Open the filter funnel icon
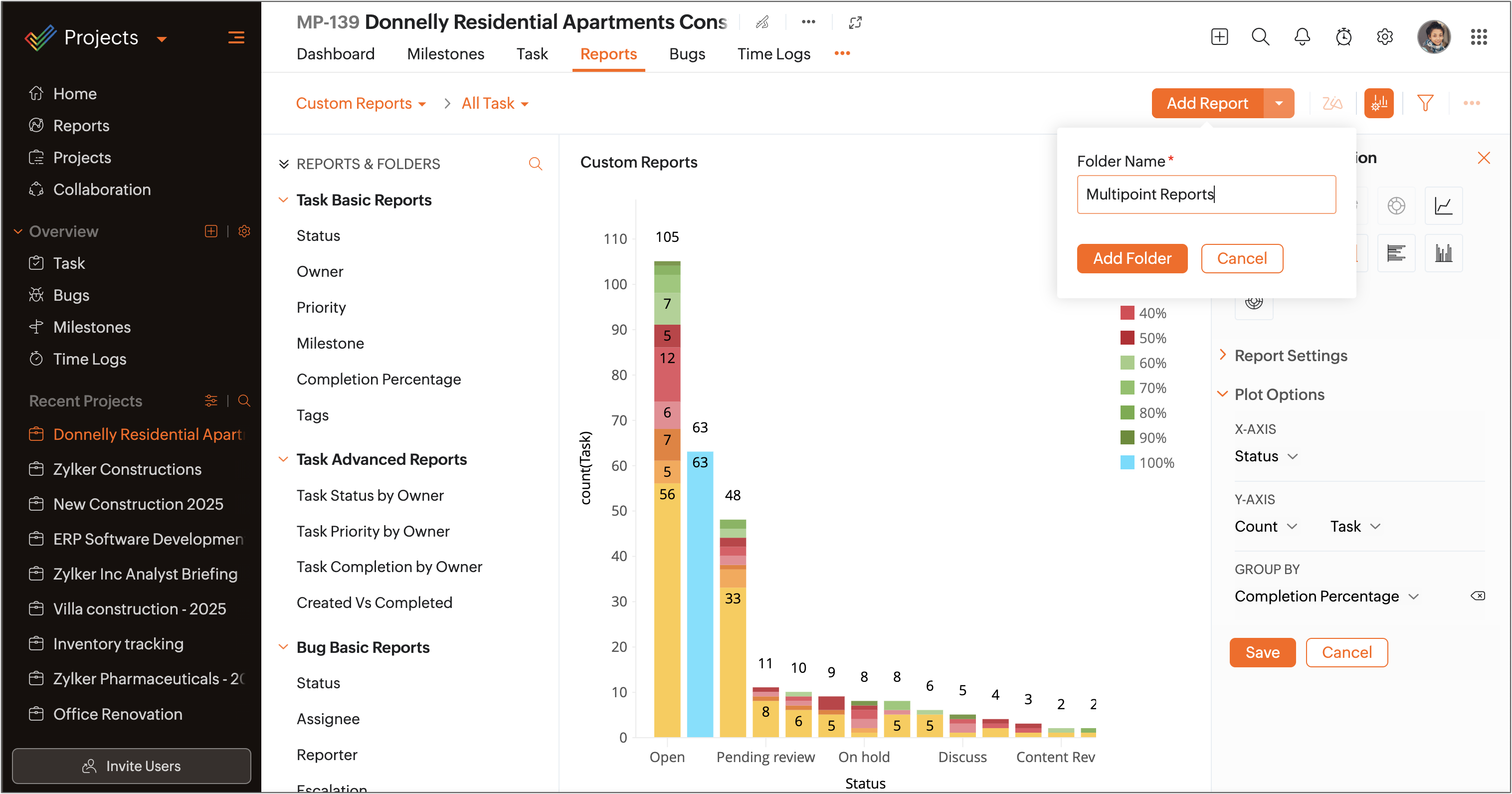1512x794 pixels. pyautogui.click(x=1425, y=103)
